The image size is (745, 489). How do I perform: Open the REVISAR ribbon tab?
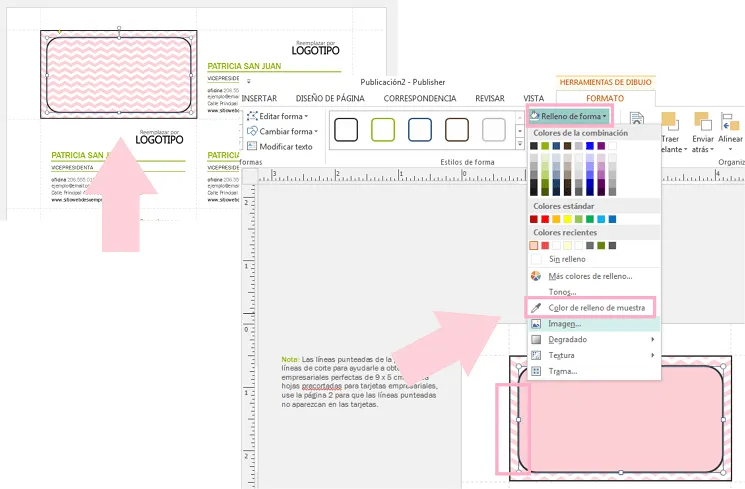click(x=490, y=98)
